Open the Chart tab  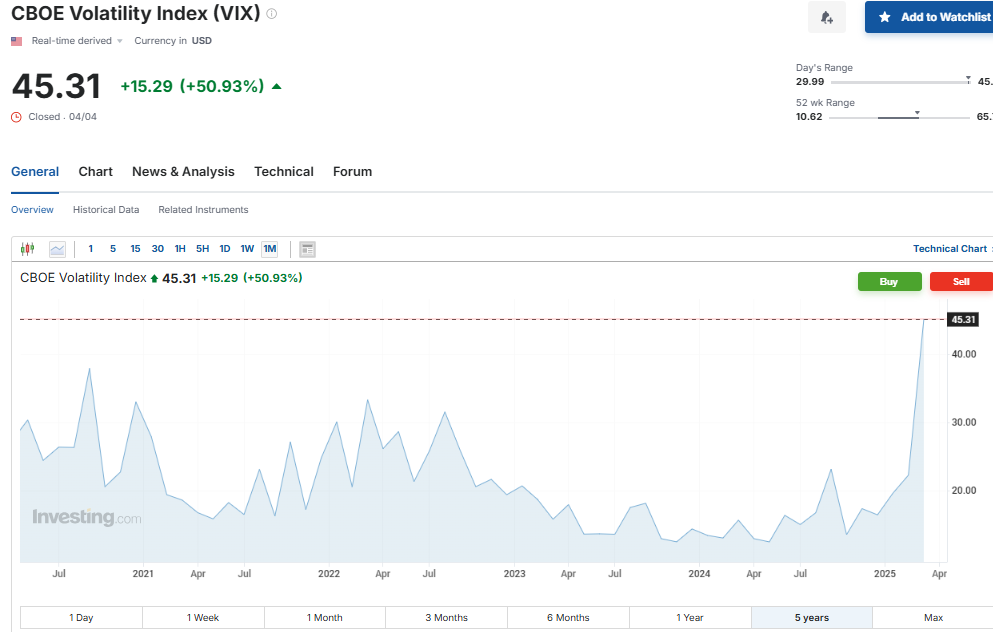pyautogui.click(x=96, y=172)
